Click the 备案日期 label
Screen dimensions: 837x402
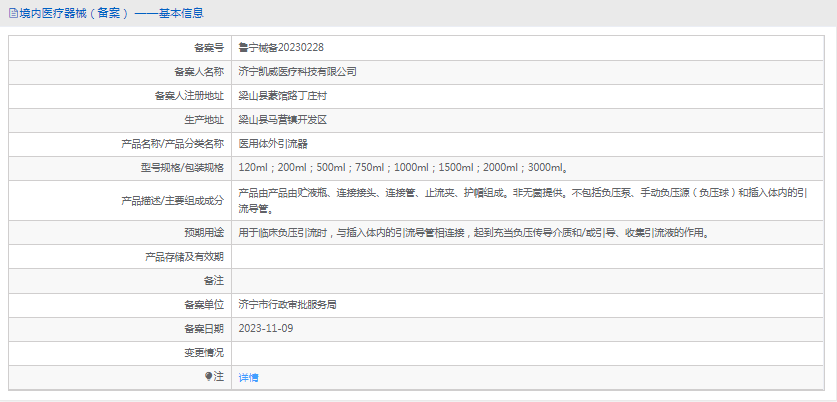pyautogui.click(x=204, y=328)
